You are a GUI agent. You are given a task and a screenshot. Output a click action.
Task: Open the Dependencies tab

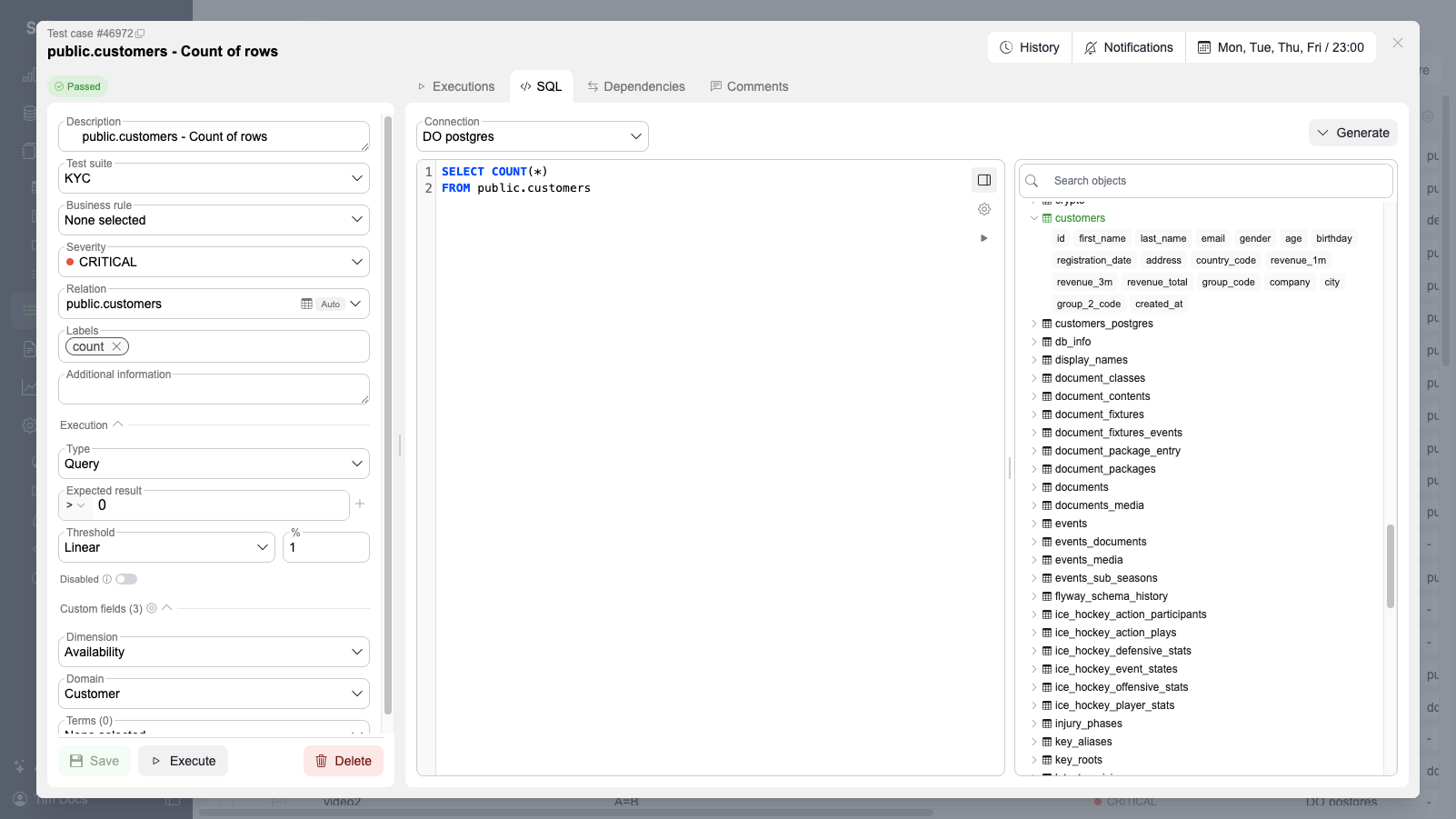tap(636, 86)
